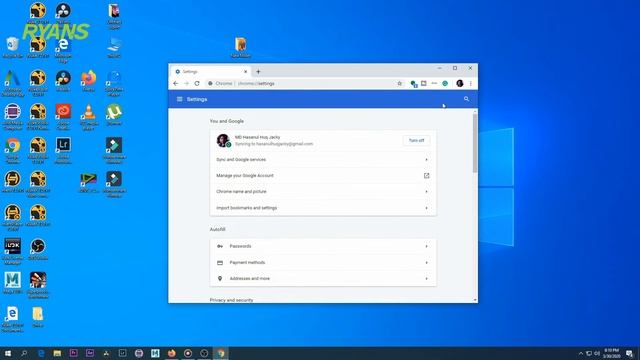Expand Sync and Google services arrow

point(427,160)
